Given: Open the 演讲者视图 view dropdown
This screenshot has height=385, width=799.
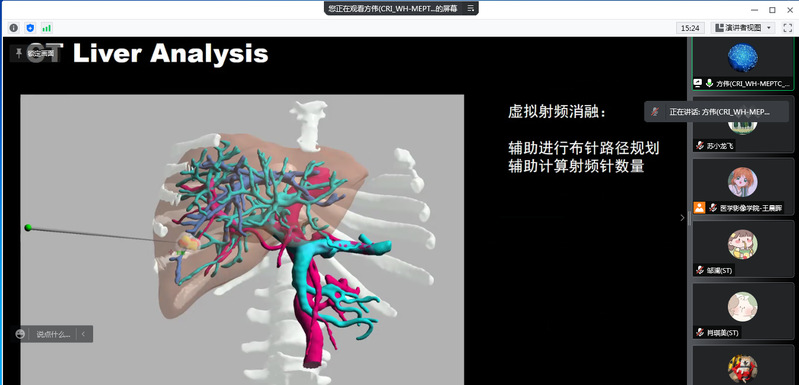Looking at the screenshot, I should point(743,28).
